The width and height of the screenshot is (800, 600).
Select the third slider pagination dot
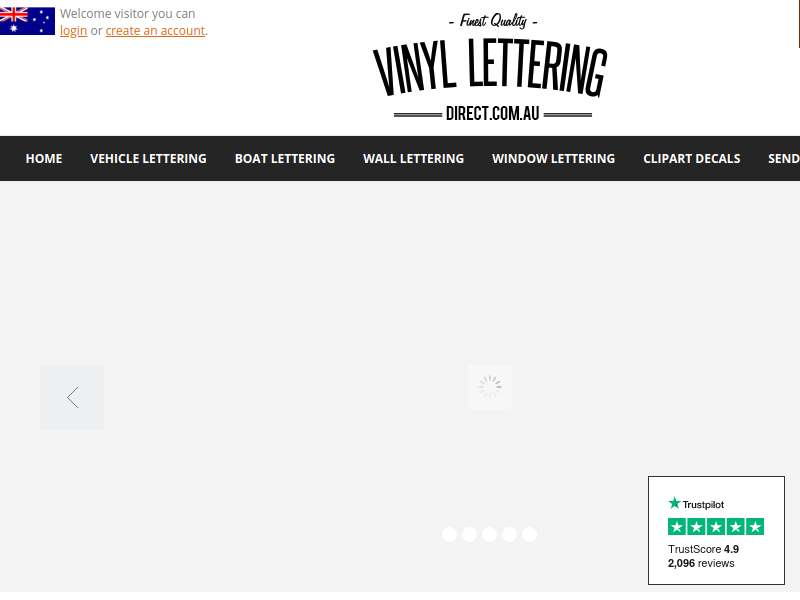pyautogui.click(x=489, y=534)
